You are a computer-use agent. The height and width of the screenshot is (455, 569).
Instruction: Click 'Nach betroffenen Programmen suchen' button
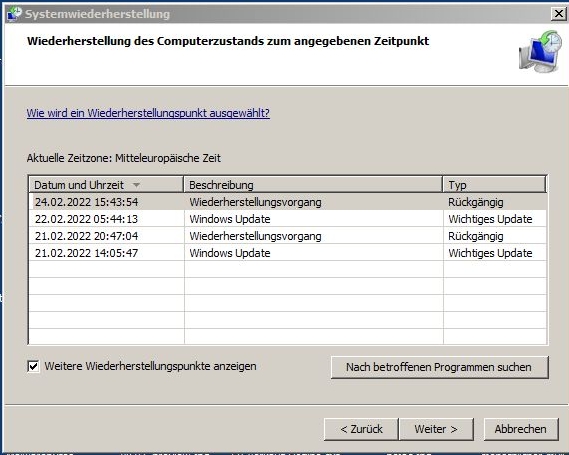pyautogui.click(x=439, y=367)
